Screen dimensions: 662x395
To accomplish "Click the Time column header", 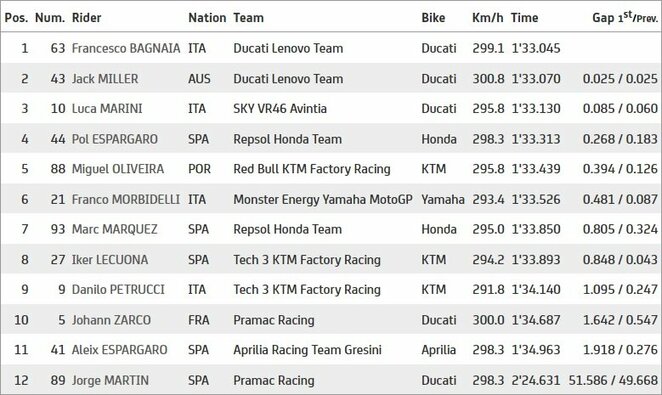I will click(x=524, y=18).
